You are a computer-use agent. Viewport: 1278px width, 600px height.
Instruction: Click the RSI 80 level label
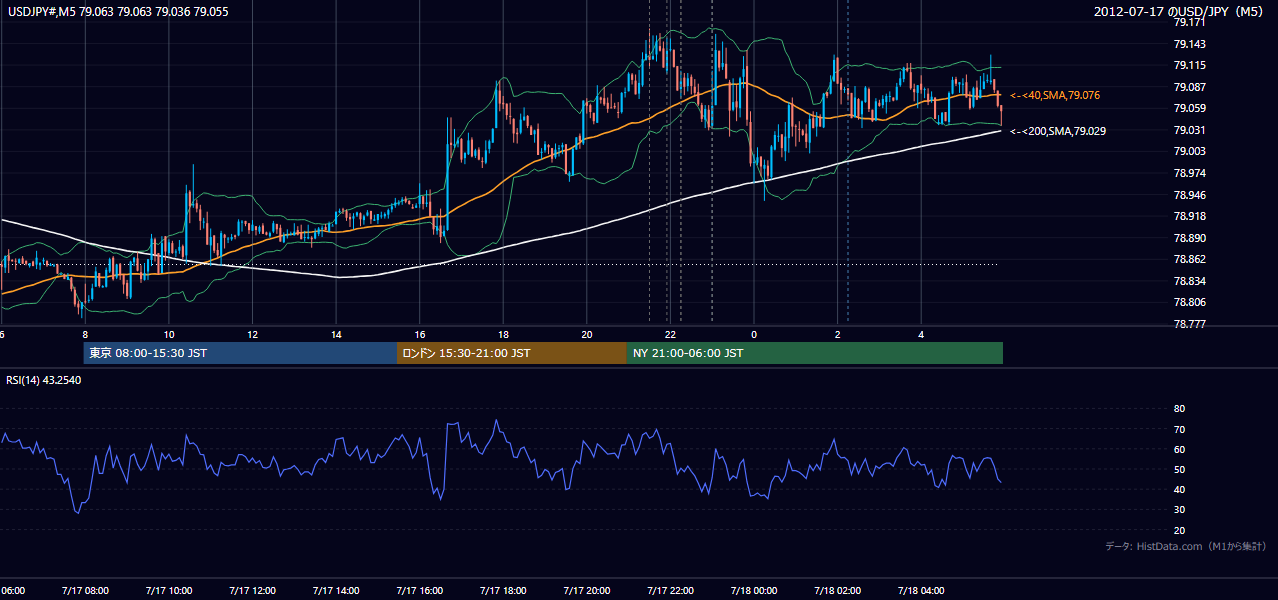tap(1179, 409)
